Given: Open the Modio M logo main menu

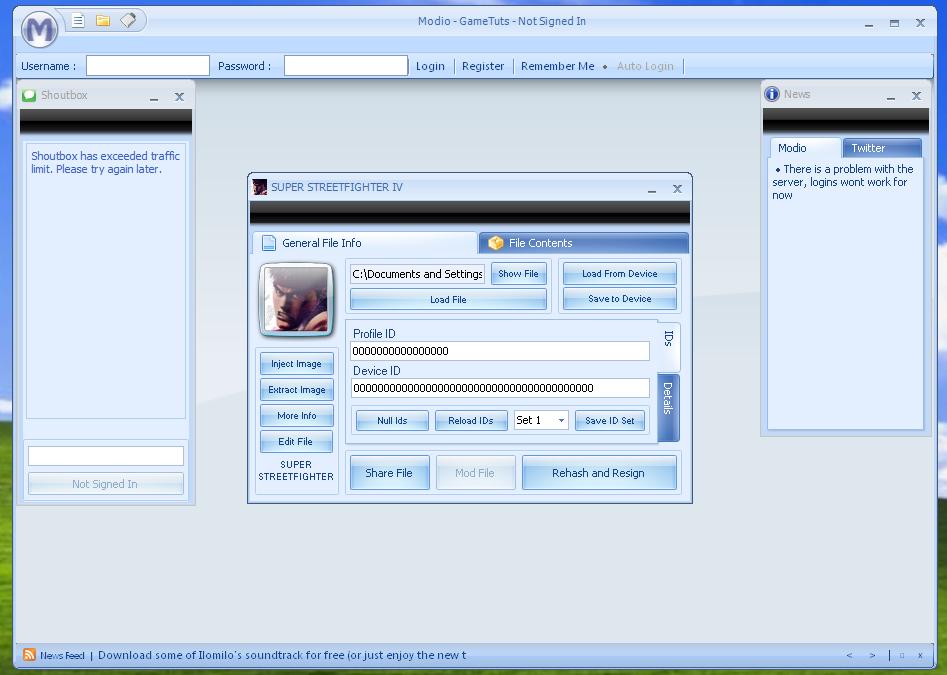Looking at the screenshot, I should point(39,28).
